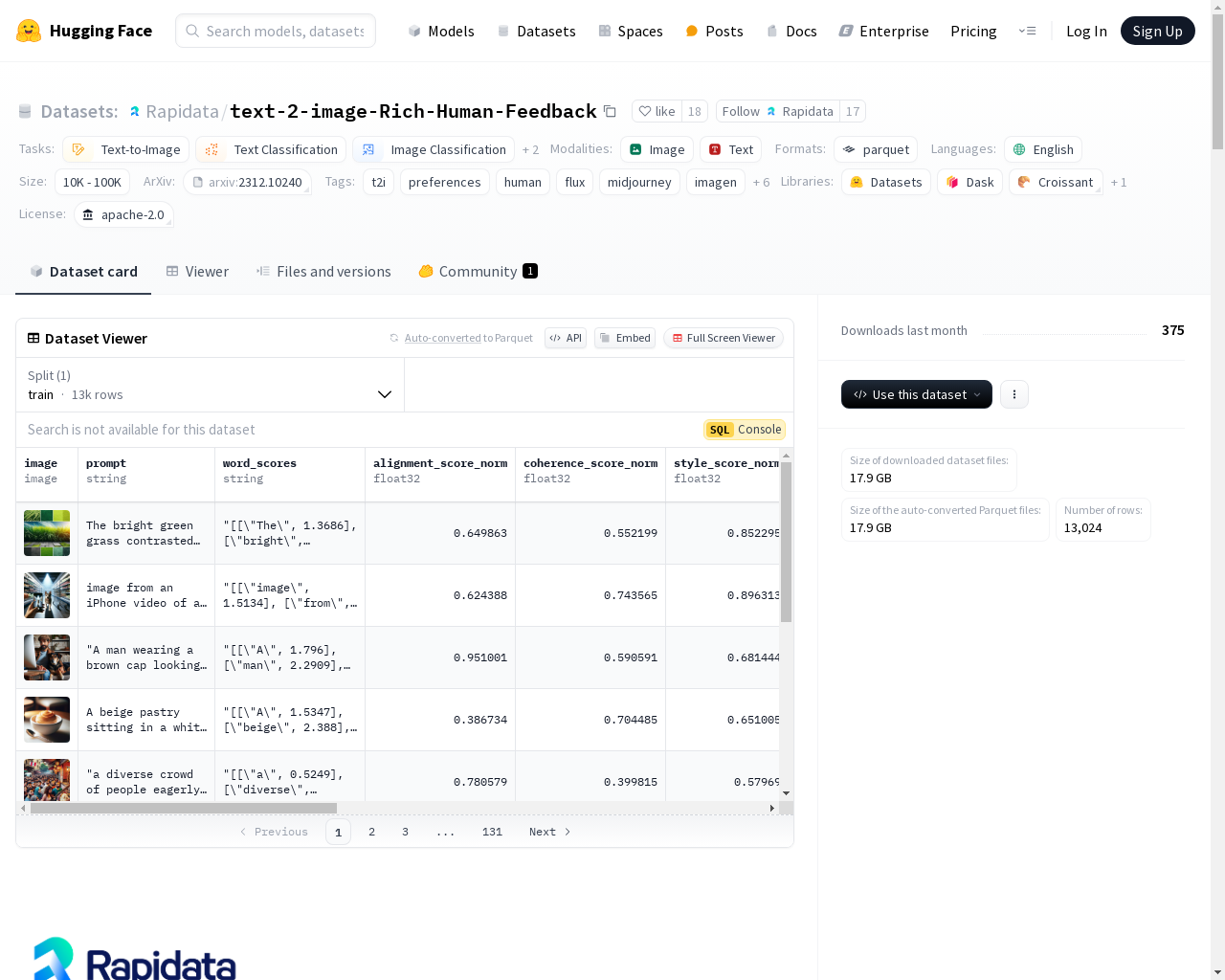Viewport: 1225px width, 980px height.
Task: Open the arxiv:2312.10240 tag
Action: click(x=247, y=182)
